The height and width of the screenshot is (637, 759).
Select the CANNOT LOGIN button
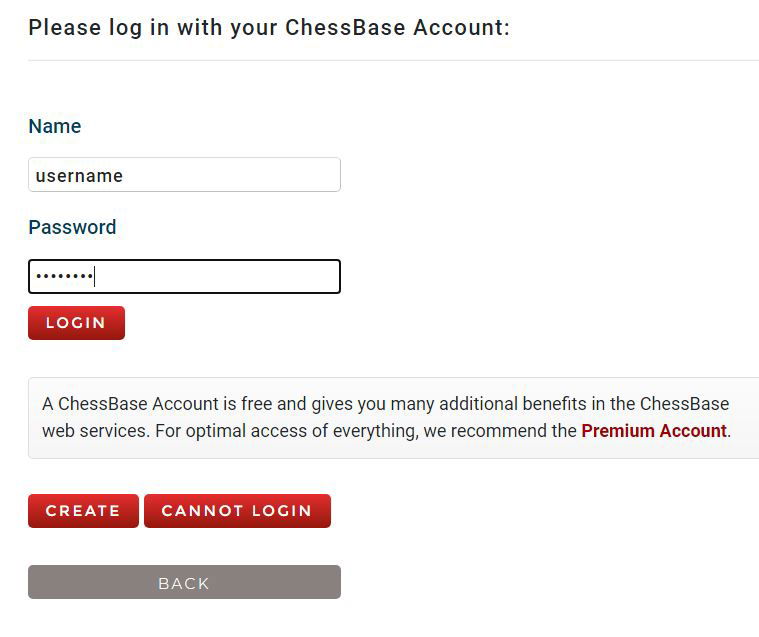(237, 511)
